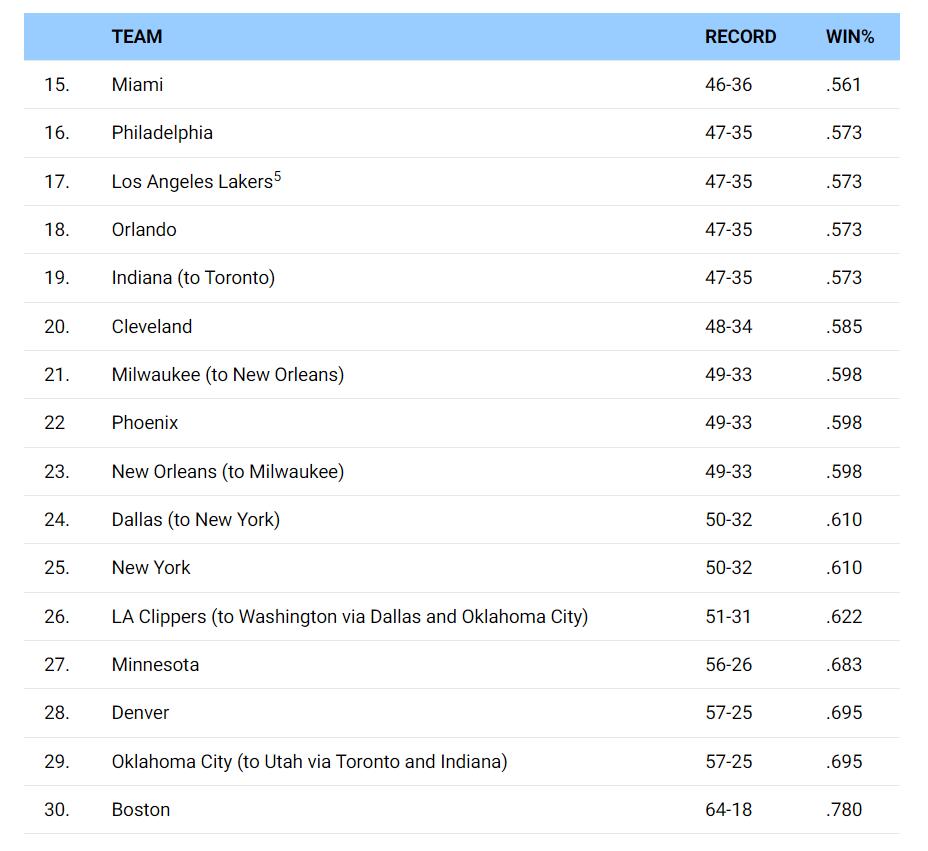Click the Denver team name
This screenshot has width=928, height=851.
tap(140, 713)
